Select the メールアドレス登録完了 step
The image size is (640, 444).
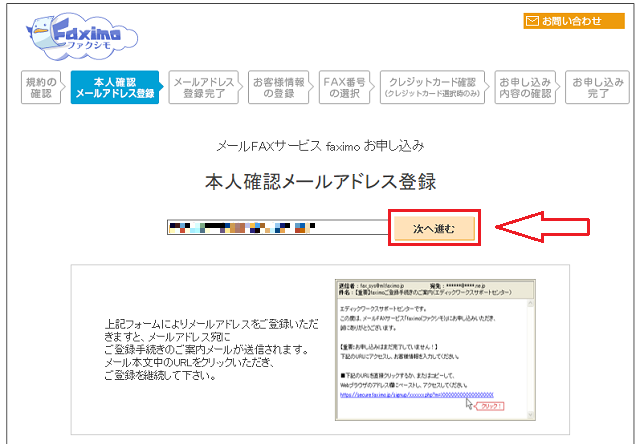pos(204,87)
